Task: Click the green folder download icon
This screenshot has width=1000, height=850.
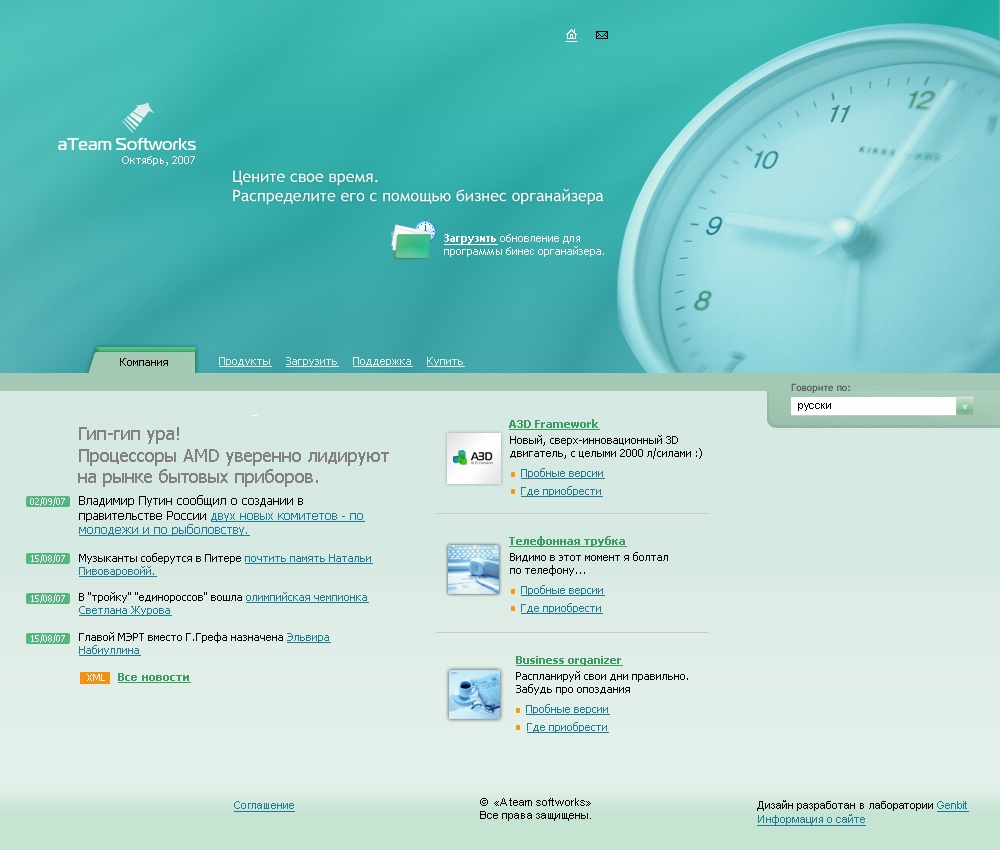Action: coord(413,241)
